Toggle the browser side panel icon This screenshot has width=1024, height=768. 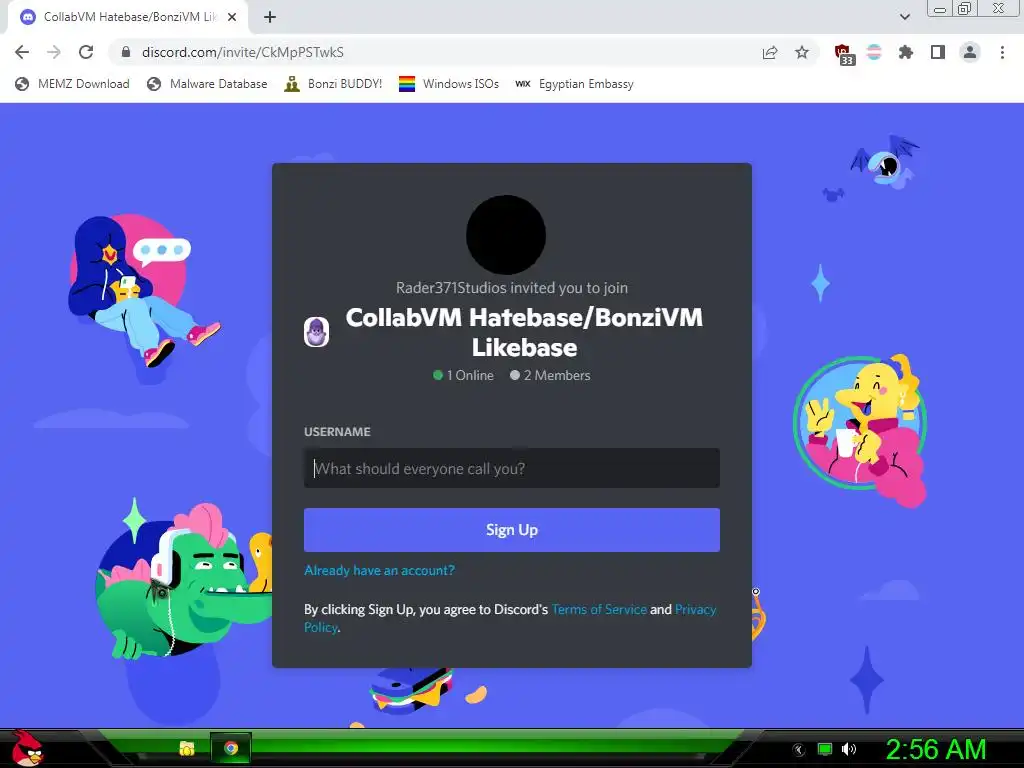coord(938,52)
